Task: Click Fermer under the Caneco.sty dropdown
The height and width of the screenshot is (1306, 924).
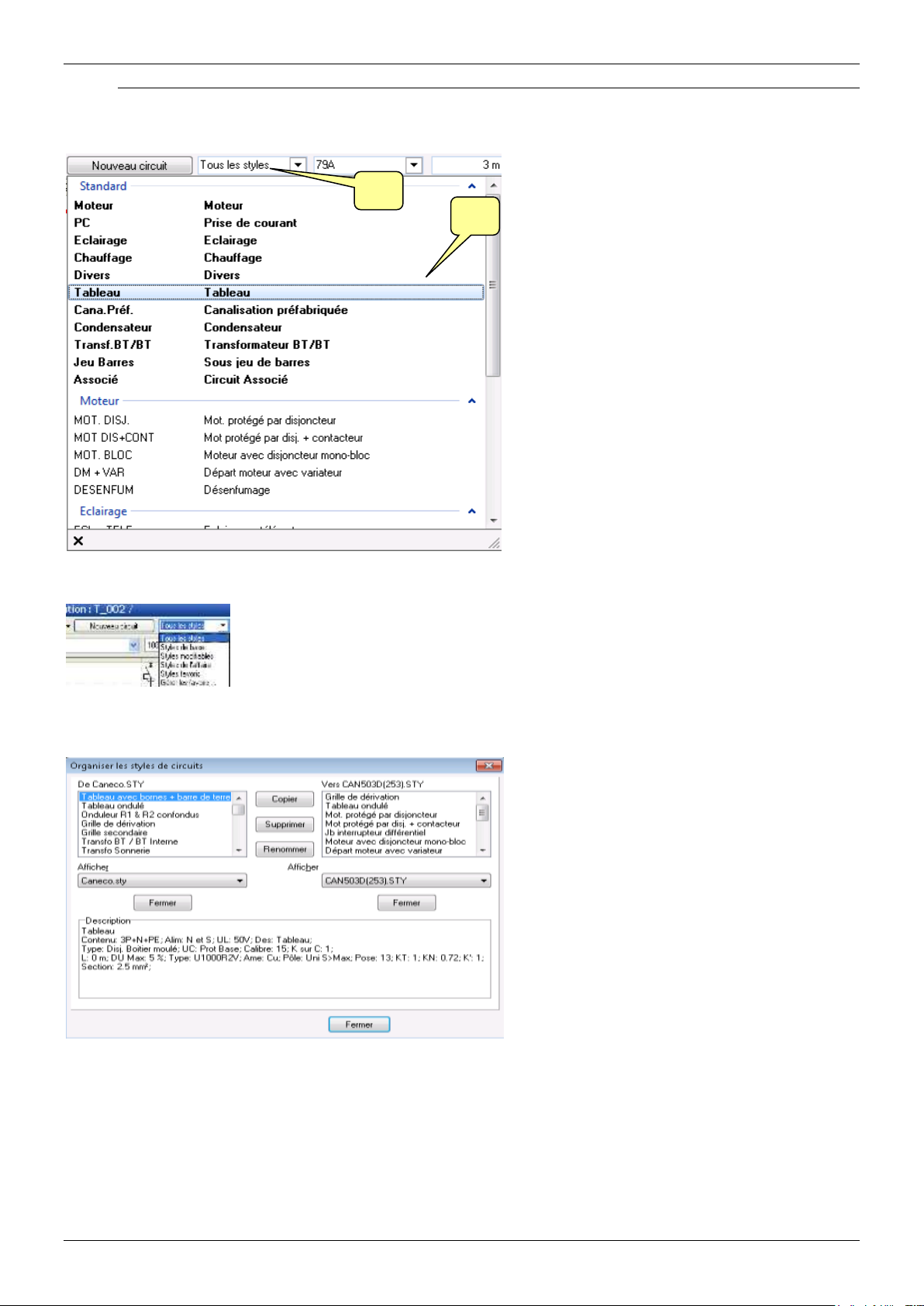Action: 163,903
